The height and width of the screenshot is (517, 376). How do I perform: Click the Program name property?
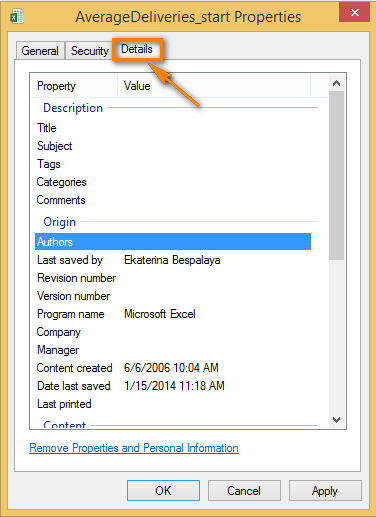pyautogui.click(x=71, y=314)
